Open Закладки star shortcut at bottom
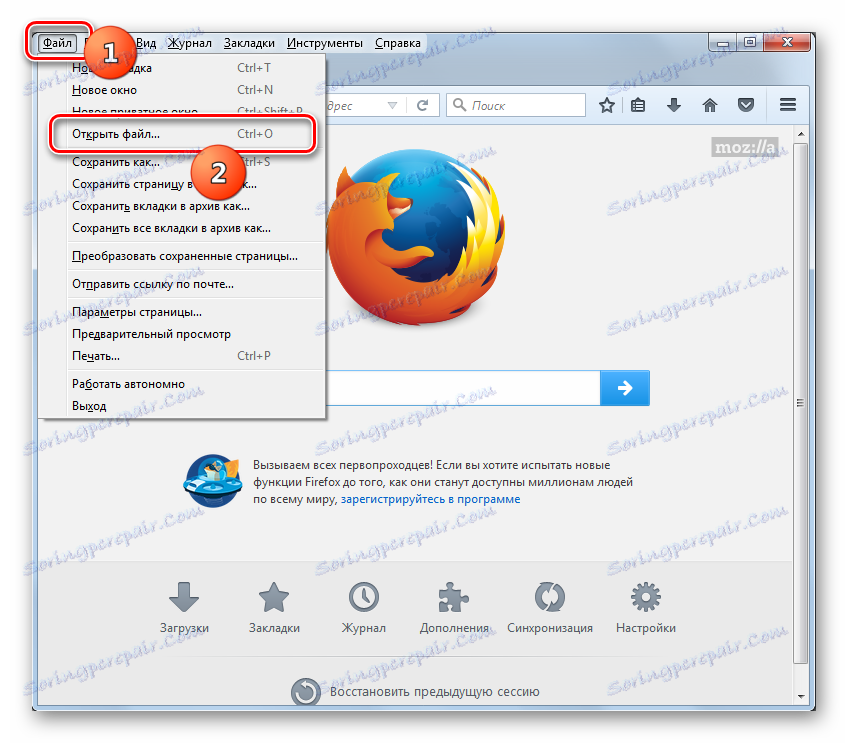Viewport: 848px width, 743px height. [x=274, y=608]
